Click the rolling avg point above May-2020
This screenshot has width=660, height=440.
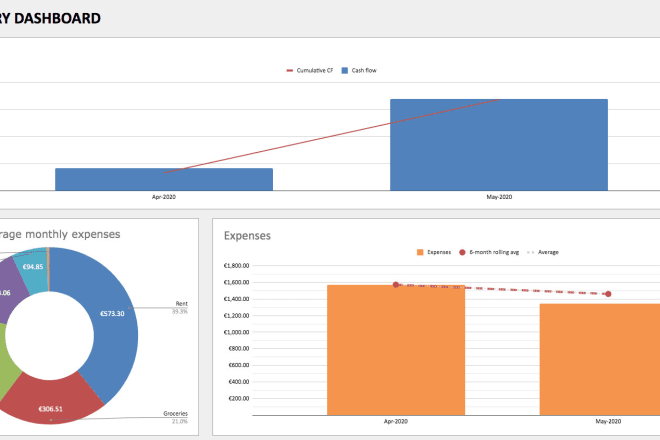(x=608, y=294)
